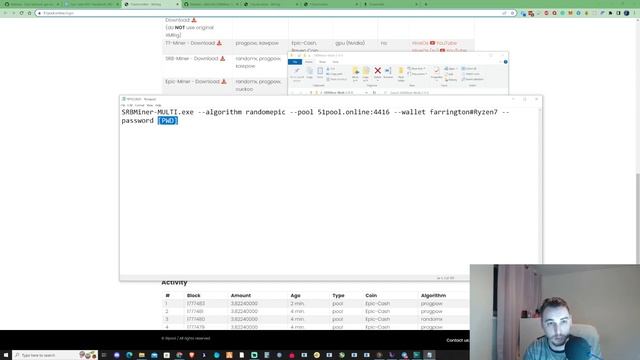Image resolution: width=640 pixels, height=360 pixels.
Task: Click Properties icon in Explorer ribbon
Action: pyautogui.click(x=436, y=72)
